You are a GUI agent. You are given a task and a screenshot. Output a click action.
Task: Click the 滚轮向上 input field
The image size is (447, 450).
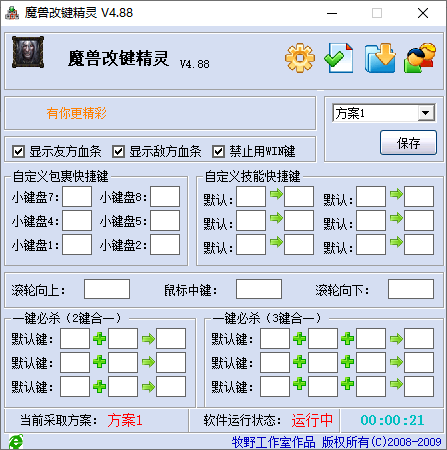(107, 289)
